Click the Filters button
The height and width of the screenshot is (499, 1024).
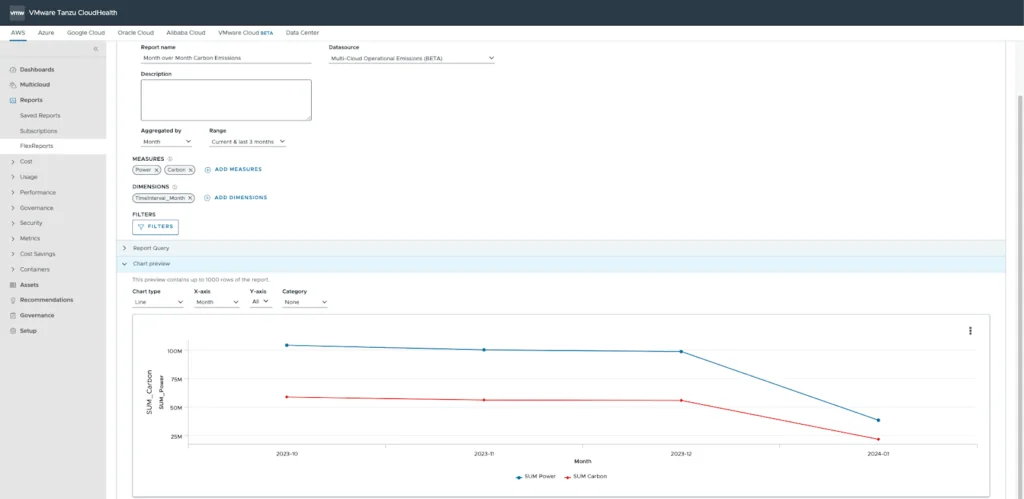[x=155, y=227]
